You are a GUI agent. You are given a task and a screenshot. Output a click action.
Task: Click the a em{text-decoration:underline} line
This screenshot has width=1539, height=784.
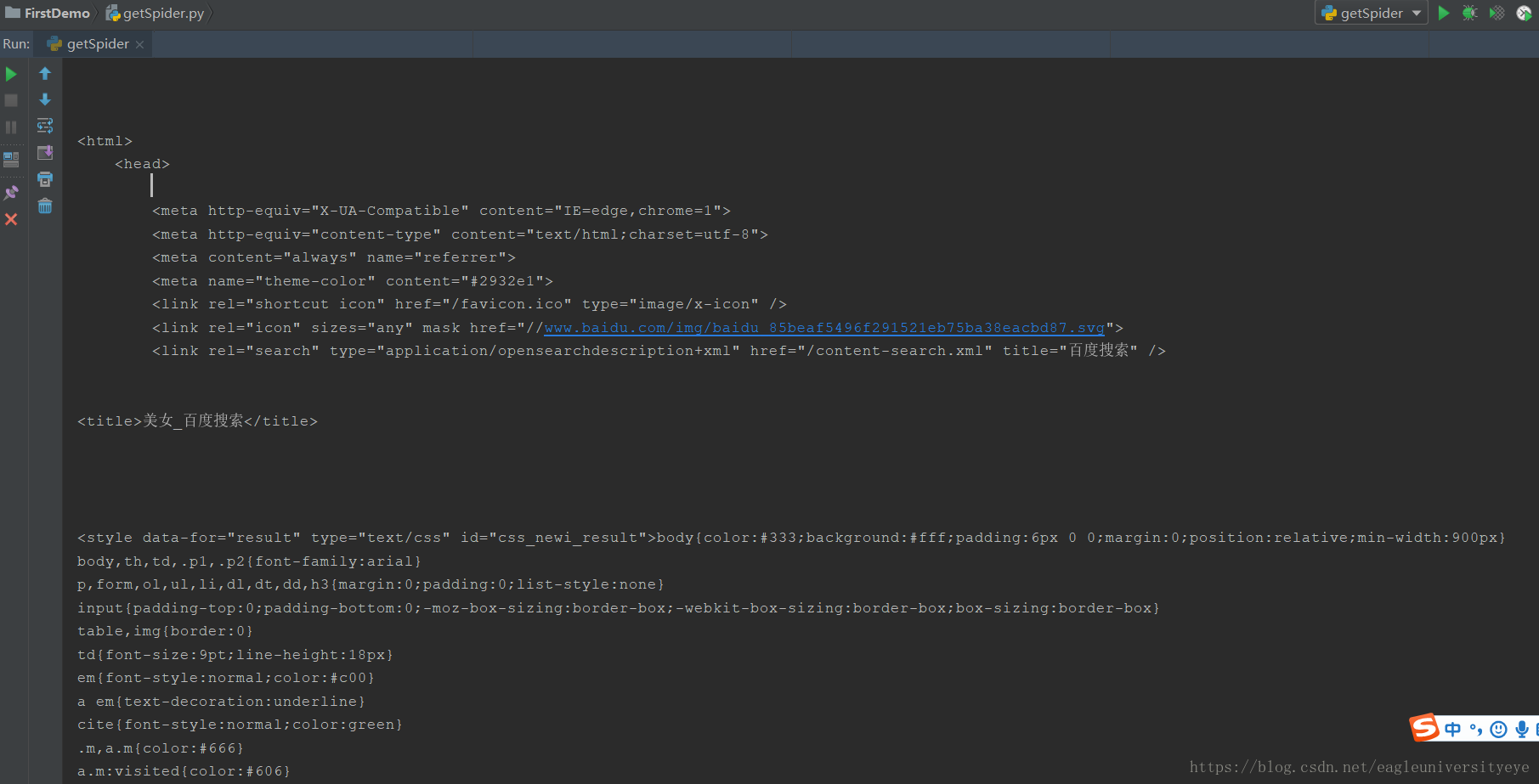pyautogui.click(x=221, y=702)
